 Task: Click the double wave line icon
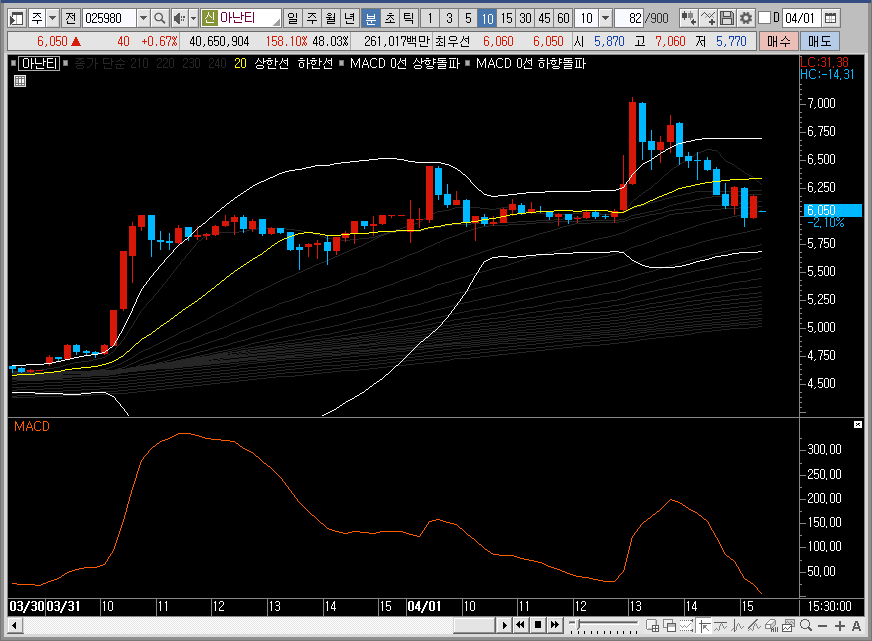(x=721, y=626)
